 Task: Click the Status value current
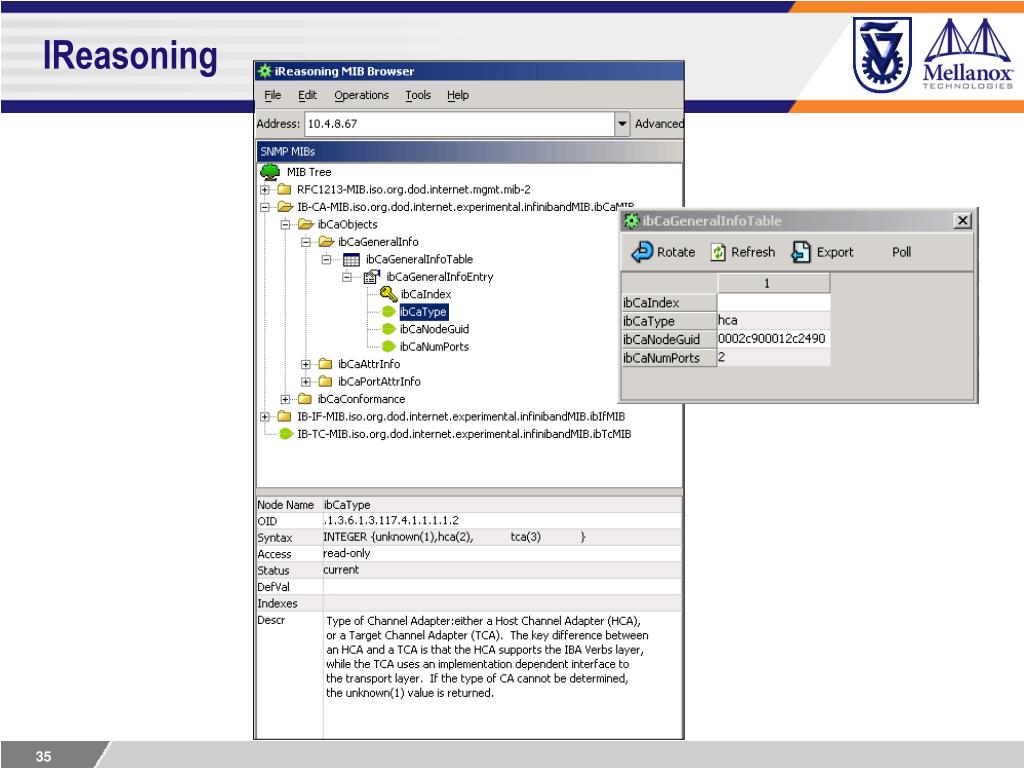(341, 569)
